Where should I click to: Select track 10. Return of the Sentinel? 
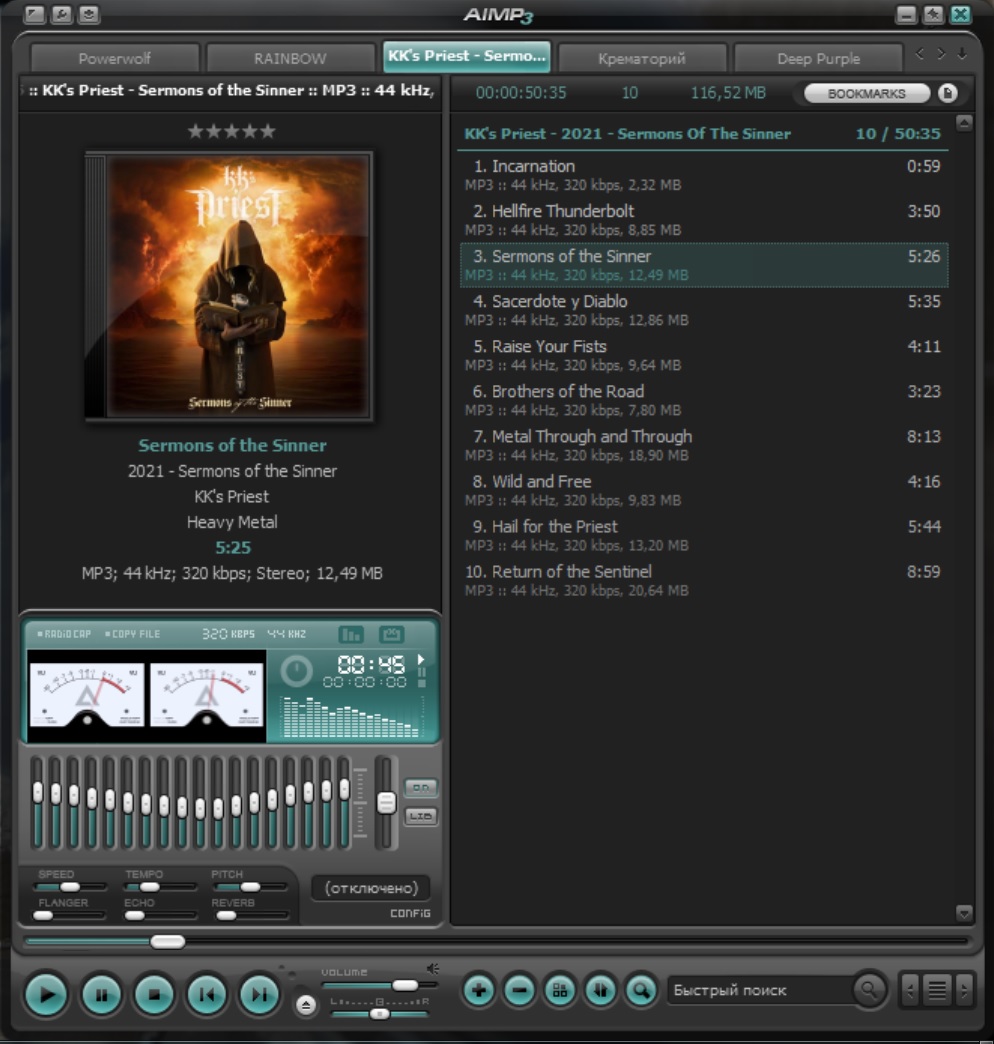pyautogui.click(x=704, y=581)
